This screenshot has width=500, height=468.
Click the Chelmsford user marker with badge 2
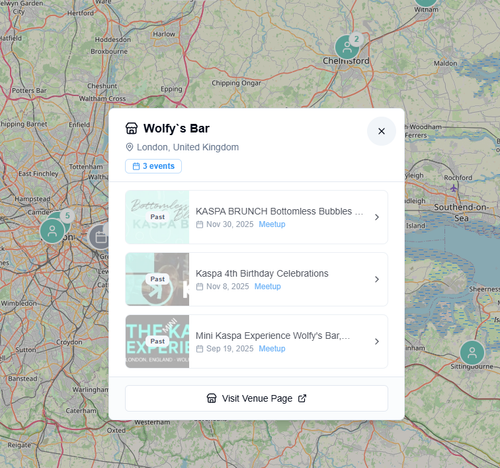pos(347,47)
